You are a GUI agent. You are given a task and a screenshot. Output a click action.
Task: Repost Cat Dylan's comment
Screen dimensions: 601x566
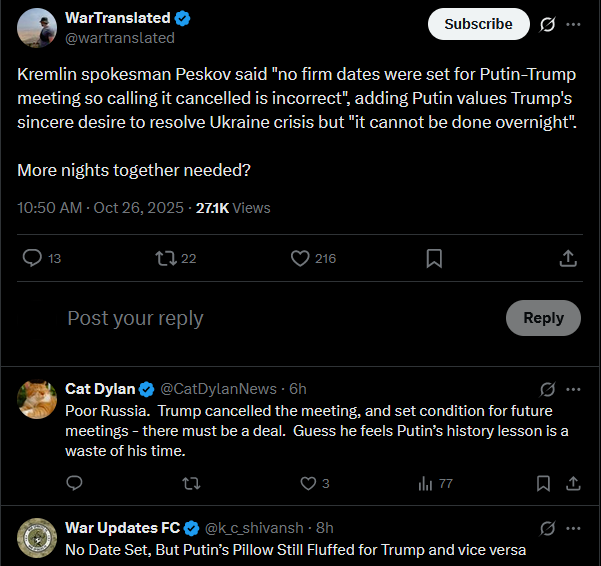point(188,483)
